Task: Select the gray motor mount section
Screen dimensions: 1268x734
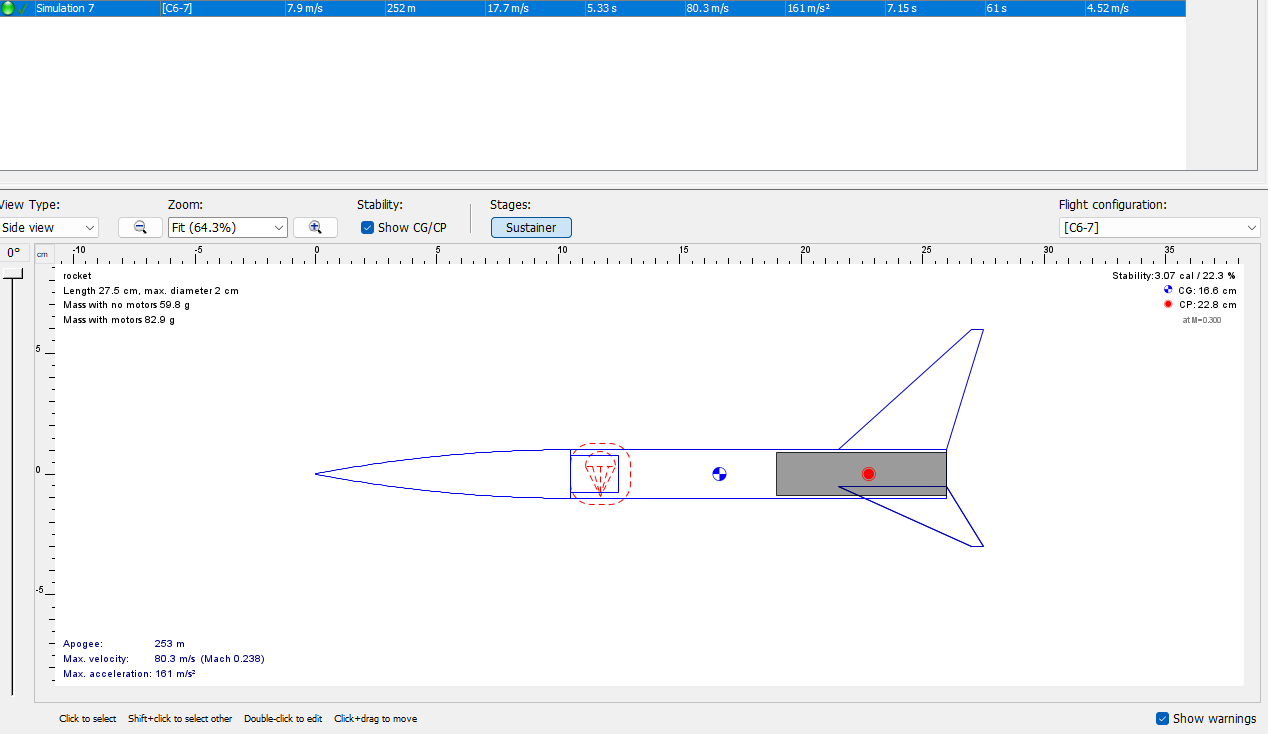Action: (861, 474)
